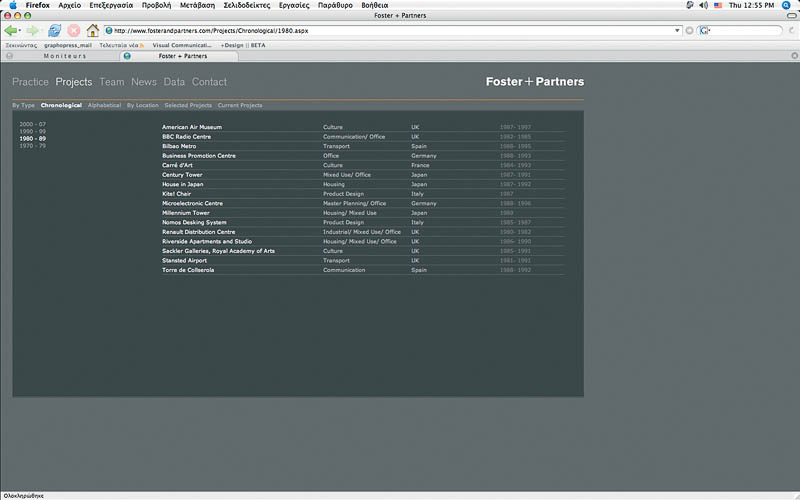Image resolution: width=800 pixels, height=500 pixels.
Task: Open the Apple menu
Action: click(12, 5)
